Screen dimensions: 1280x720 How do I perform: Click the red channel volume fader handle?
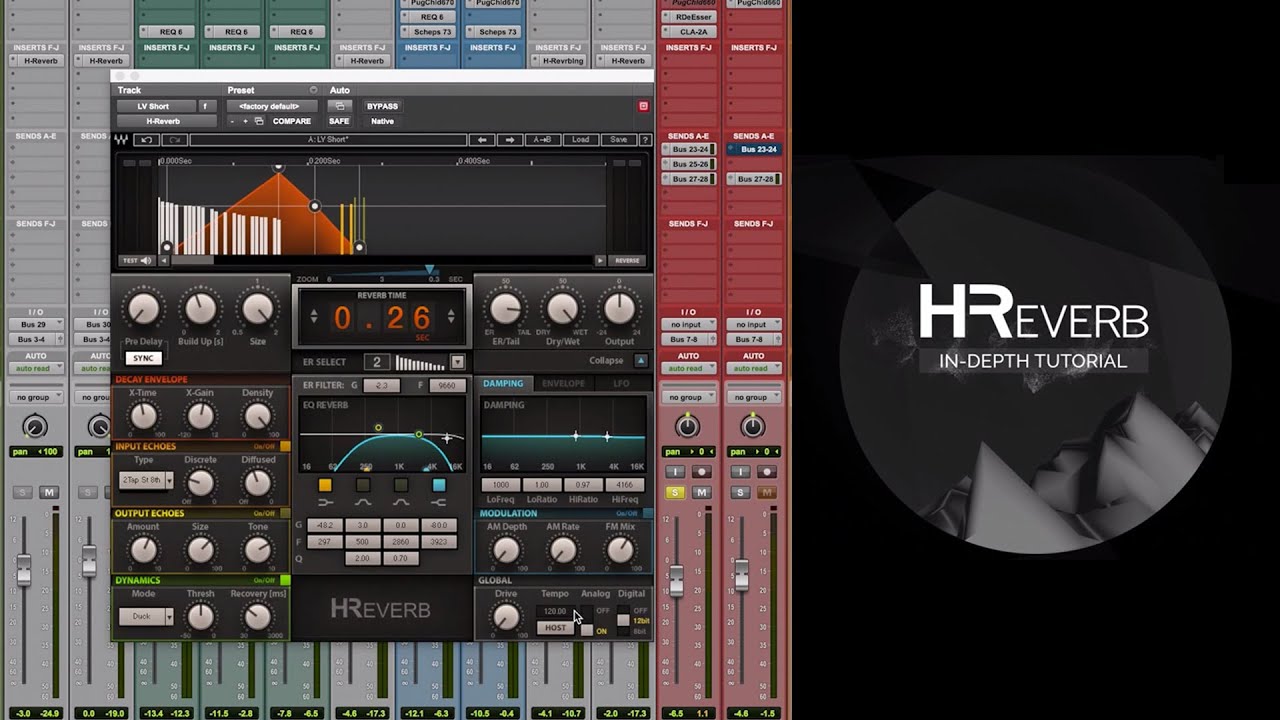click(676, 581)
